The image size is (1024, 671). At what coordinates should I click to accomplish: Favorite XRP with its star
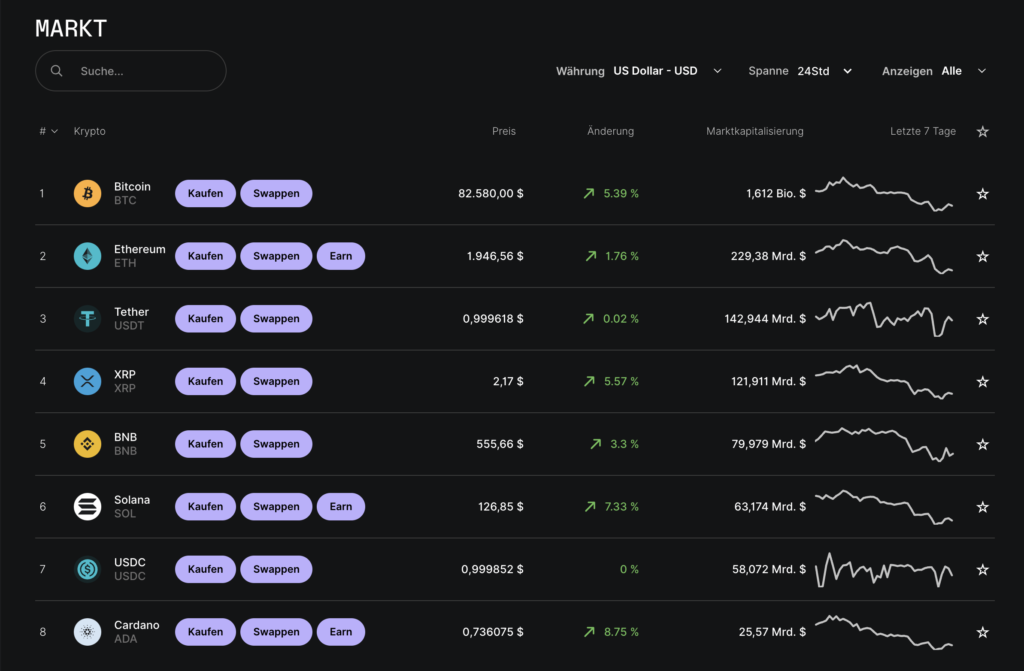[x=982, y=382]
